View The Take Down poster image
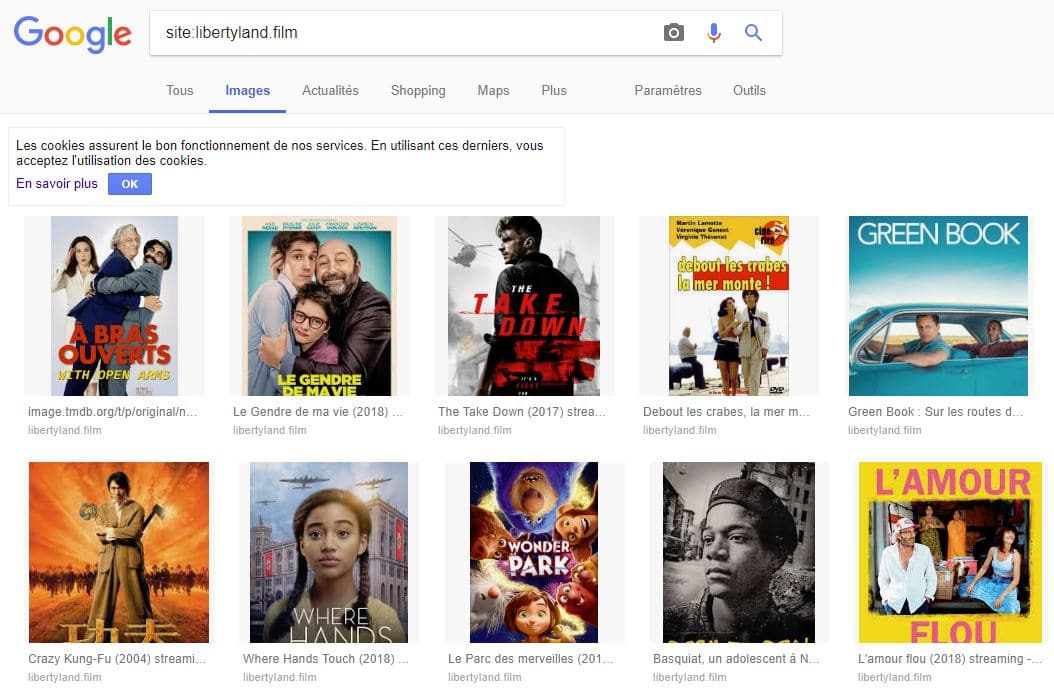 point(524,305)
